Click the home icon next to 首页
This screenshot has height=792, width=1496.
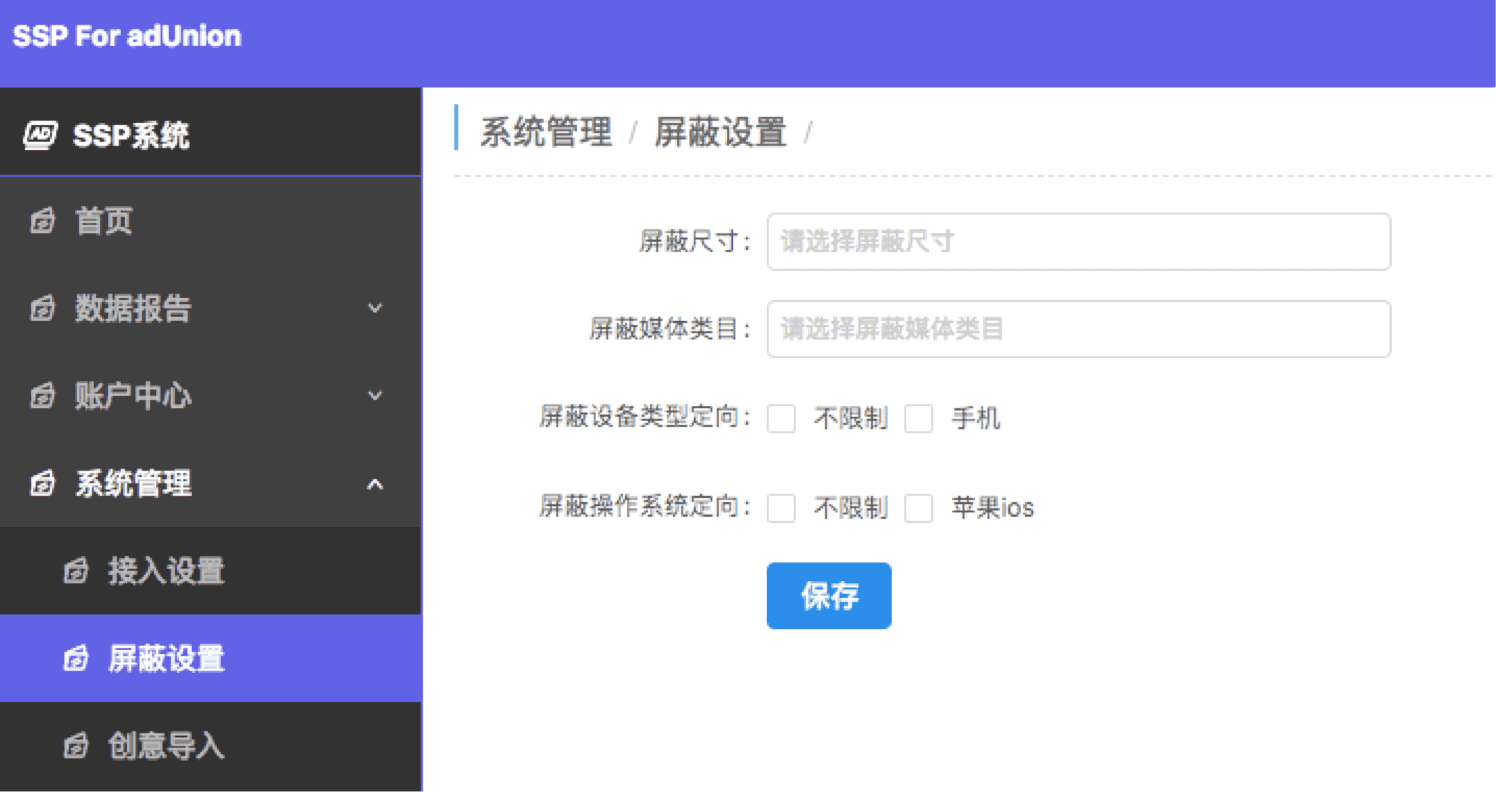pyautogui.click(x=42, y=221)
